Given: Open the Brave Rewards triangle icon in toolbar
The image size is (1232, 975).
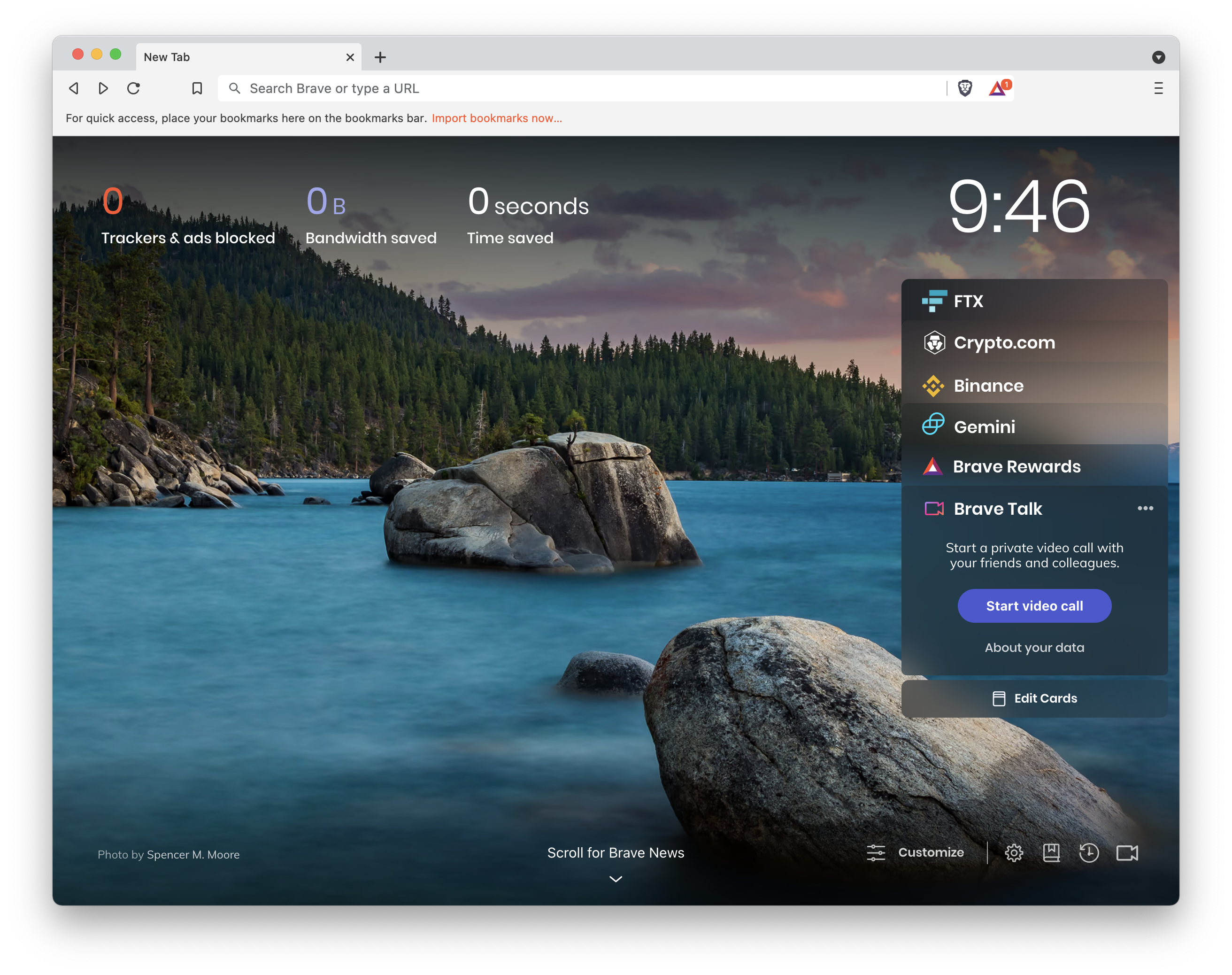Looking at the screenshot, I should [999, 88].
